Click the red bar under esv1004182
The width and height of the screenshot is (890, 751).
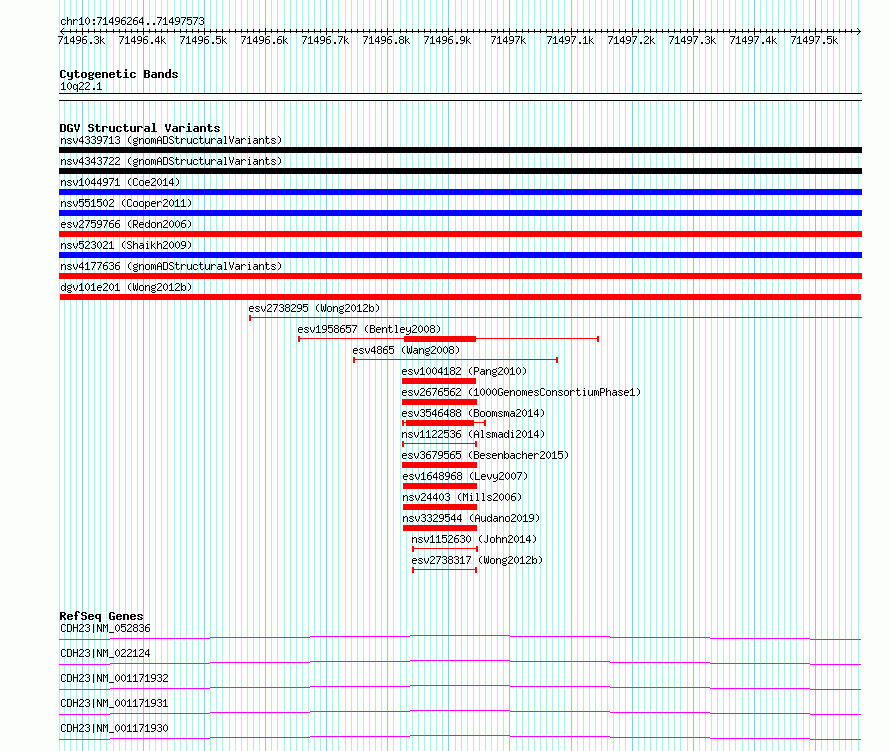tap(439, 381)
